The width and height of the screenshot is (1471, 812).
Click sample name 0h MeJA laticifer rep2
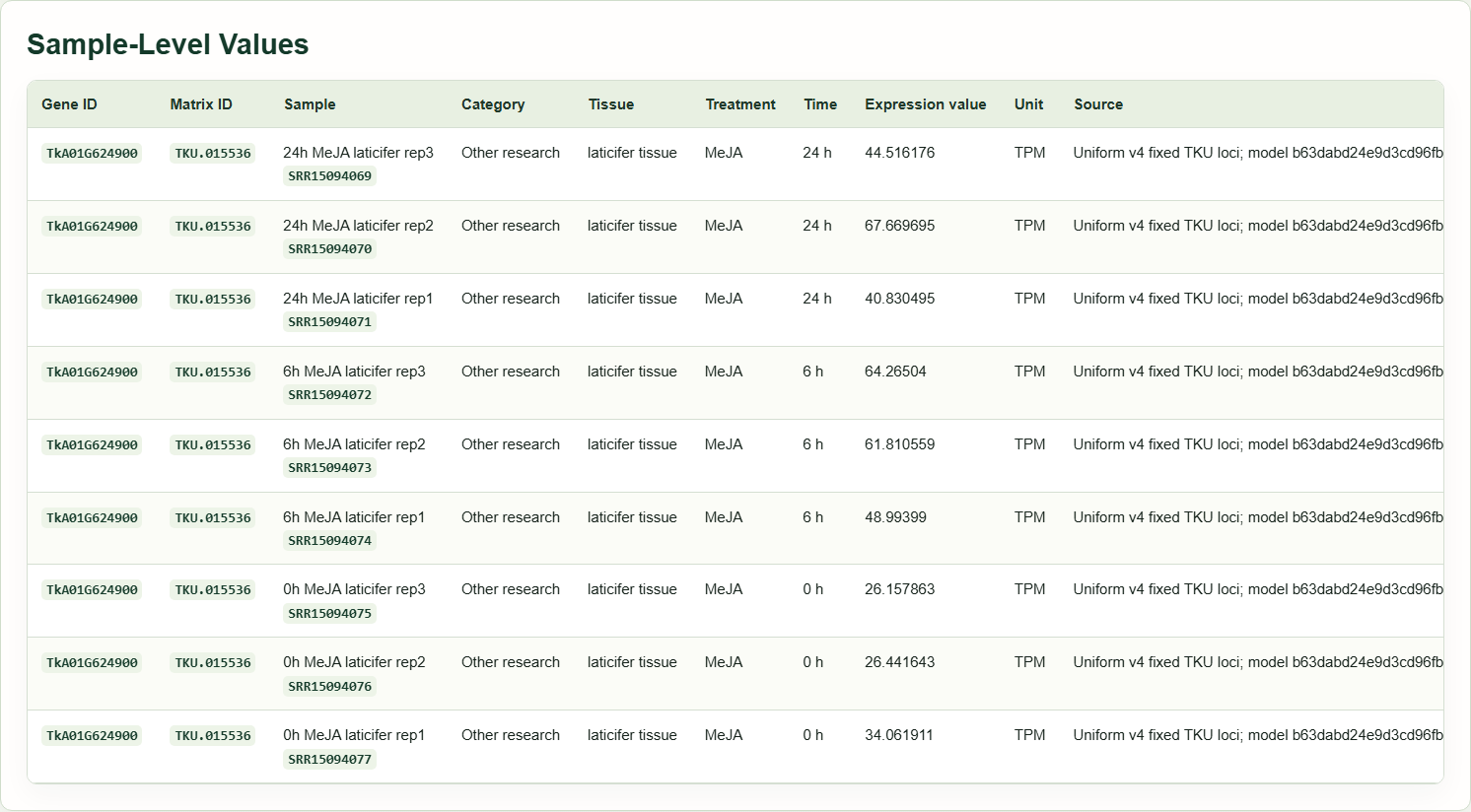click(354, 662)
